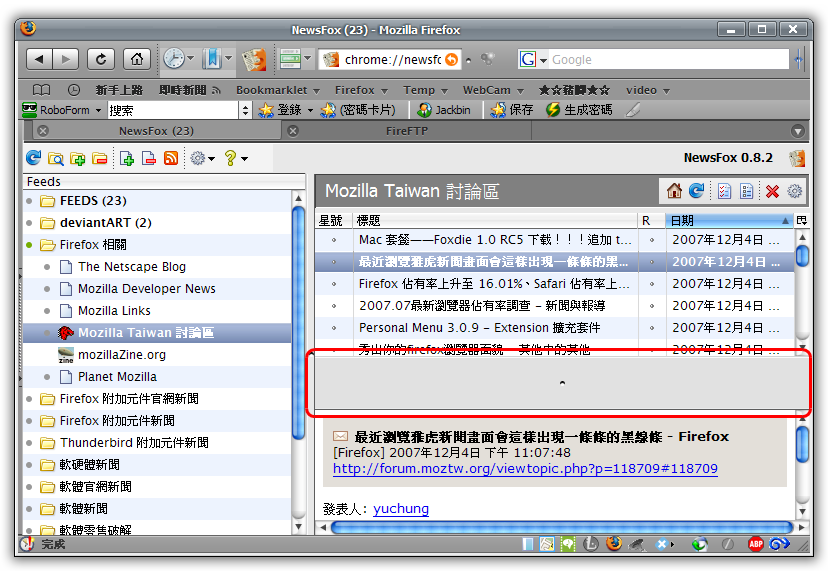This screenshot has width=828, height=571.
Task: Refresh all feeds in NewsFox toolbar
Action: tap(33, 158)
